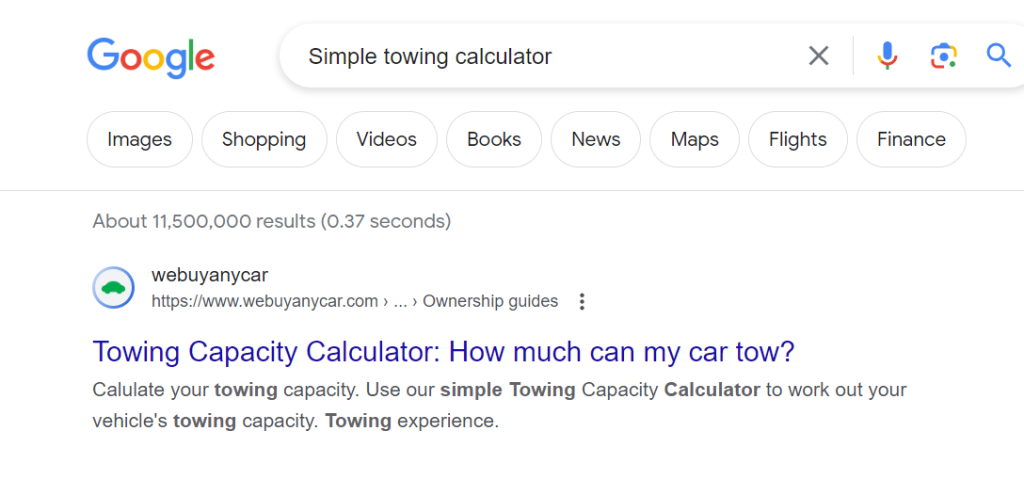This screenshot has width=1024, height=479.
Task: Click the webuyanycar green car favicon
Action: [113, 288]
